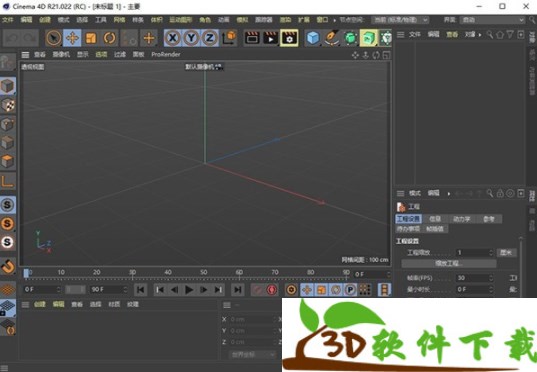Click the orange plus axis tool icon
This screenshot has height=372, width=537.
tap(149, 38)
